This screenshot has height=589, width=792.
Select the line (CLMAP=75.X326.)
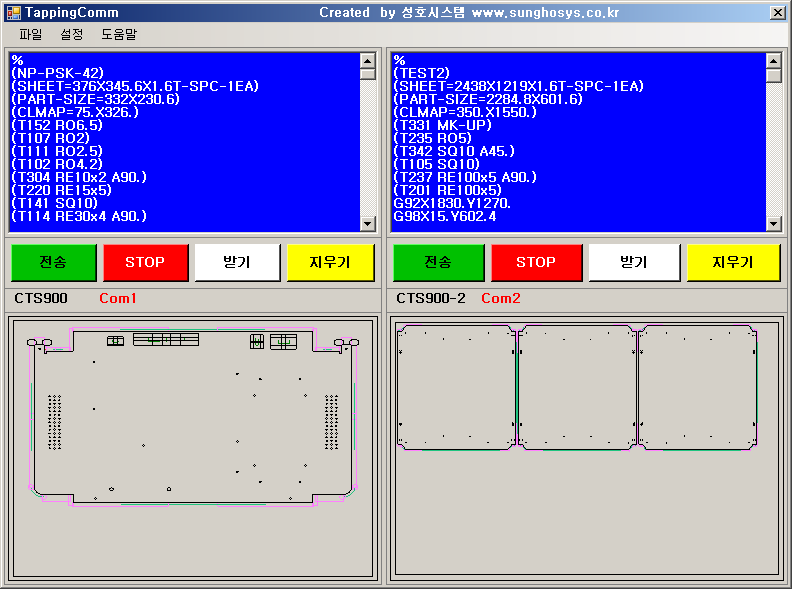pos(75,112)
